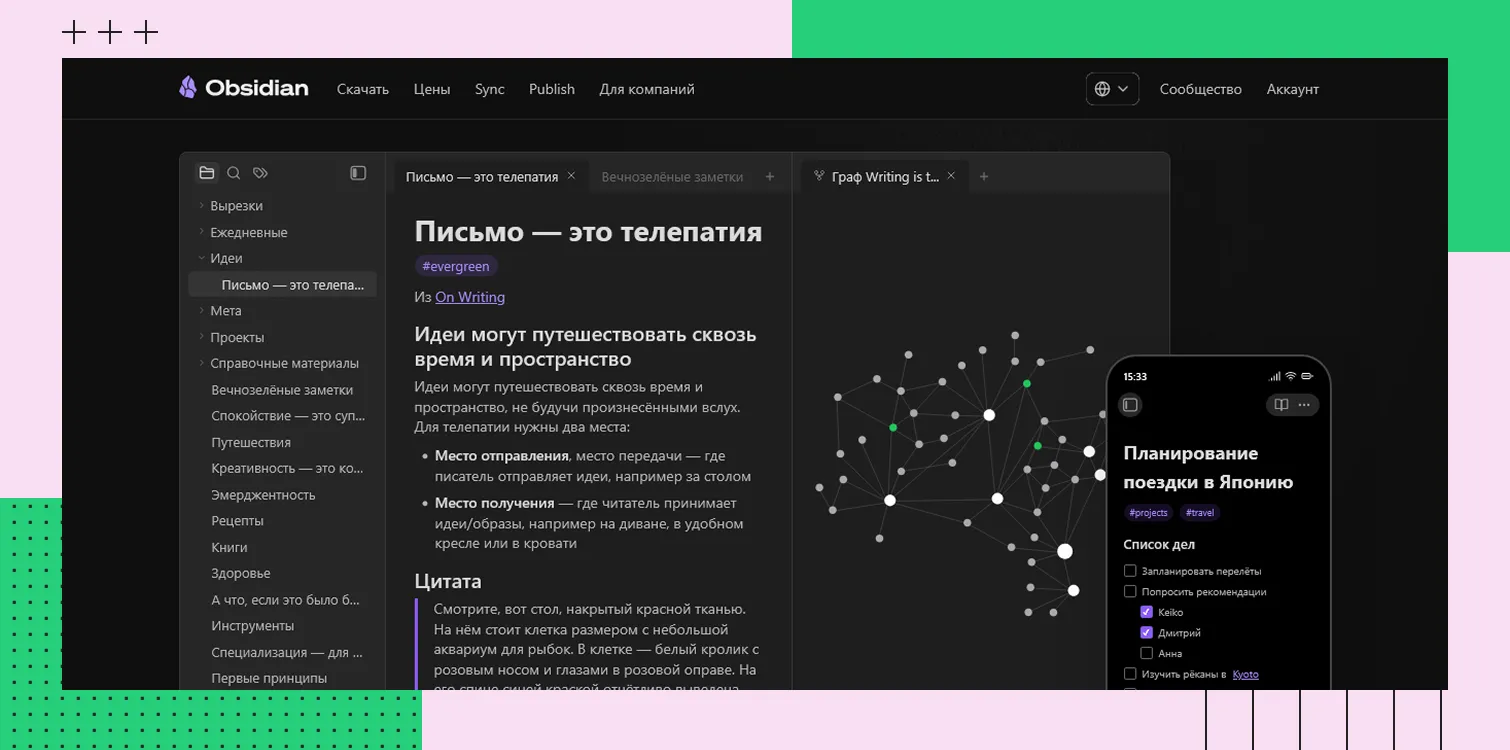The height and width of the screenshot is (750, 1510).
Task: Check the Анна checkbox
Action: pos(1147,653)
